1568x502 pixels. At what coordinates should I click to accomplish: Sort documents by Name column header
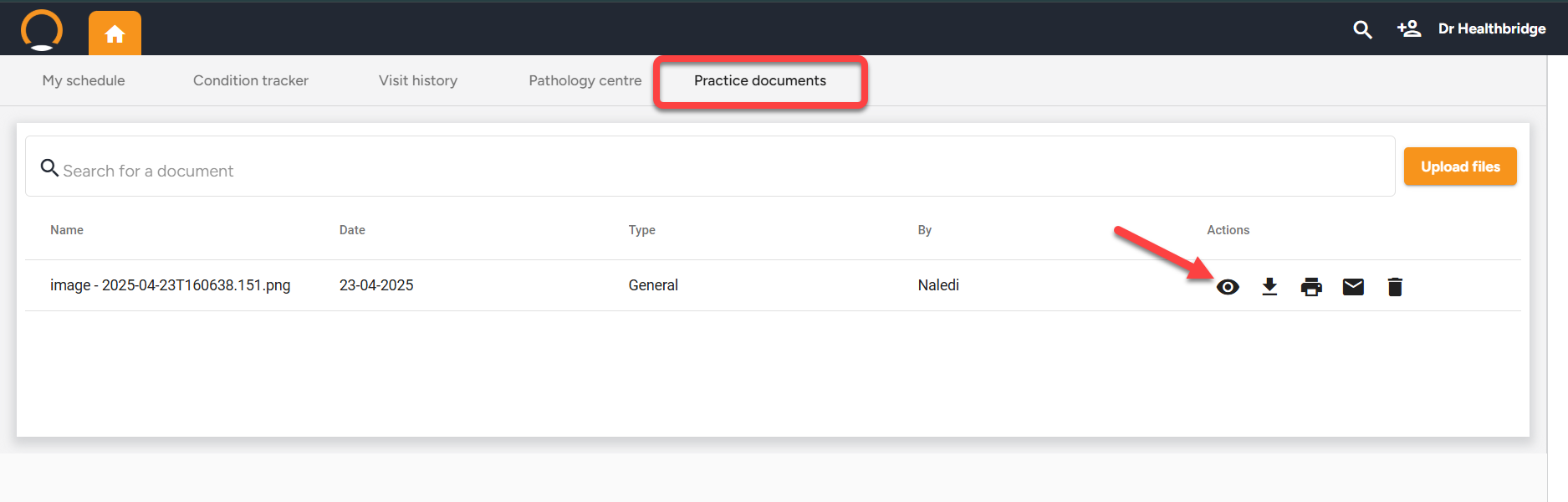pos(67,230)
